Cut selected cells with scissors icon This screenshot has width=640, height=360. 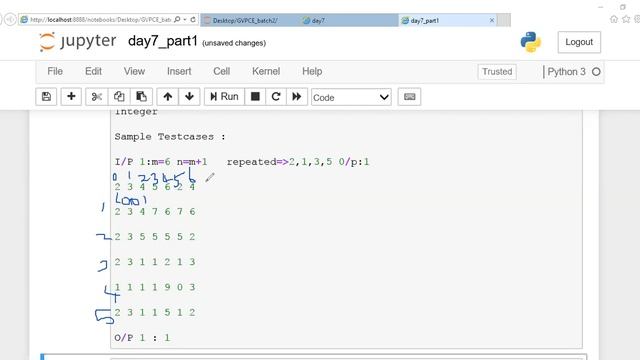97,97
